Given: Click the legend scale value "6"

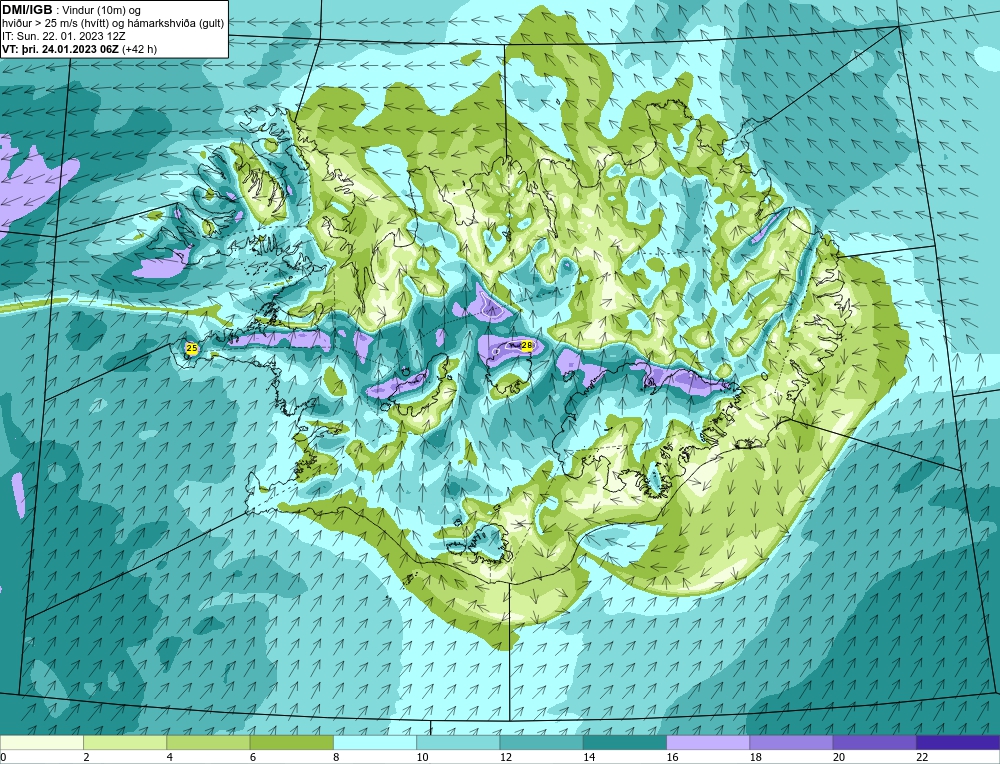Looking at the screenshot, I should pyautogui.click(x=253, y=757).
